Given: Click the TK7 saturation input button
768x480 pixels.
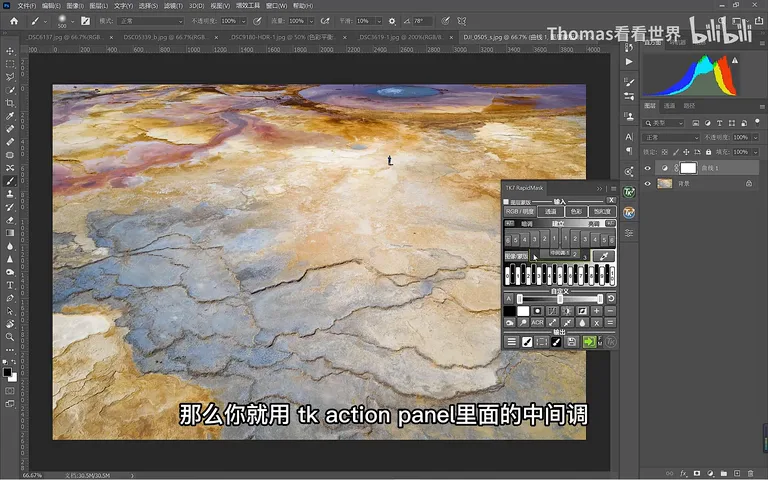Looking at the screenshot, I should pos(602,212).
